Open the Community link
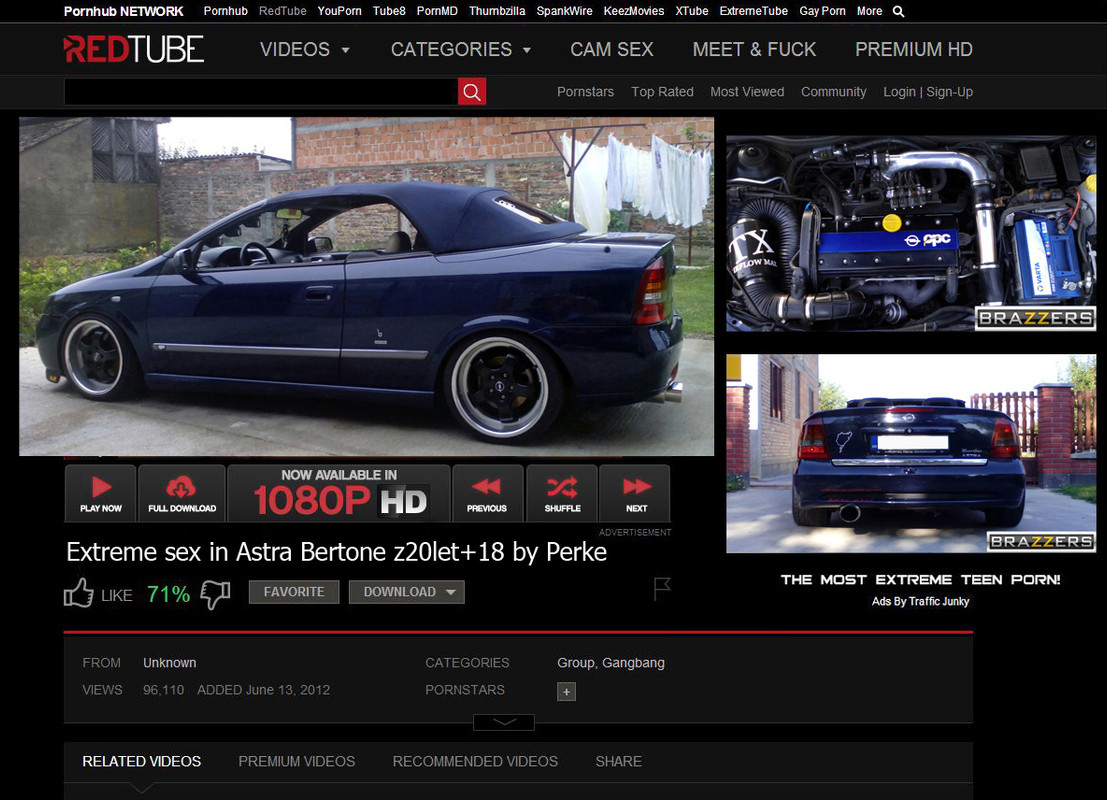1107x800 pixels. pos(833,92)
